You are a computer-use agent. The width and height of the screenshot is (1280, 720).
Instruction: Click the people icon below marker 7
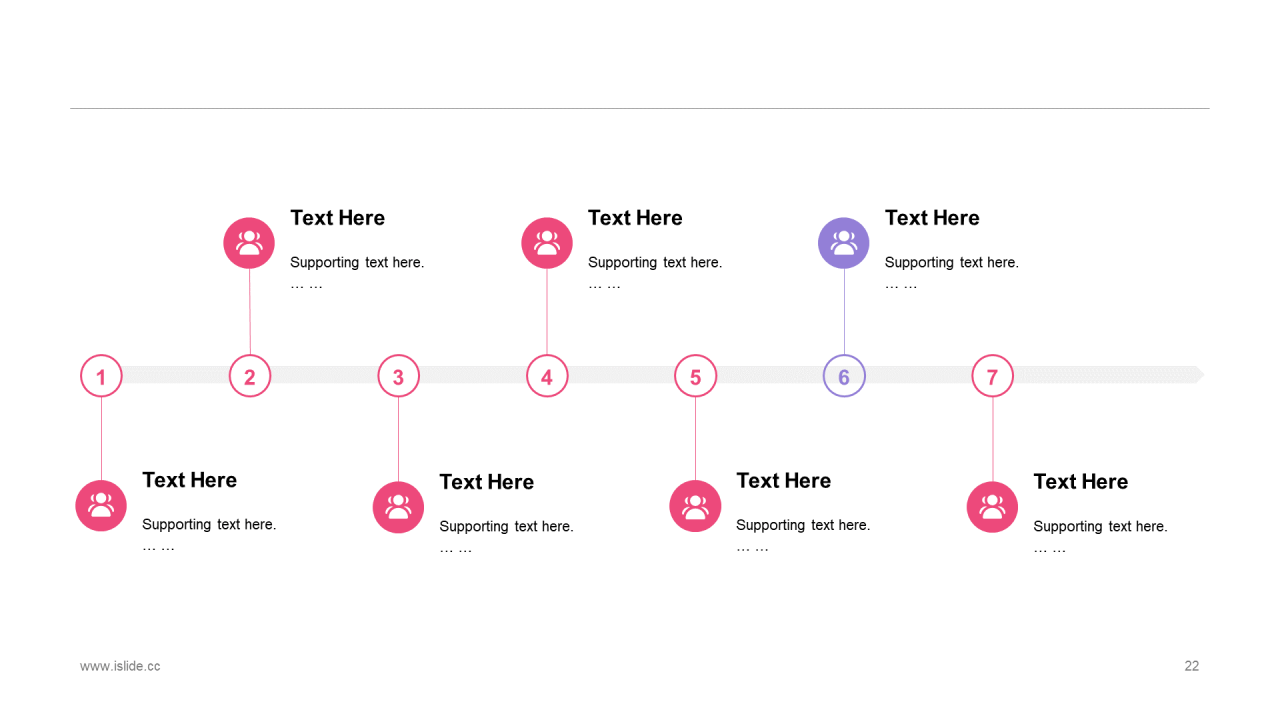pos(992,507)
